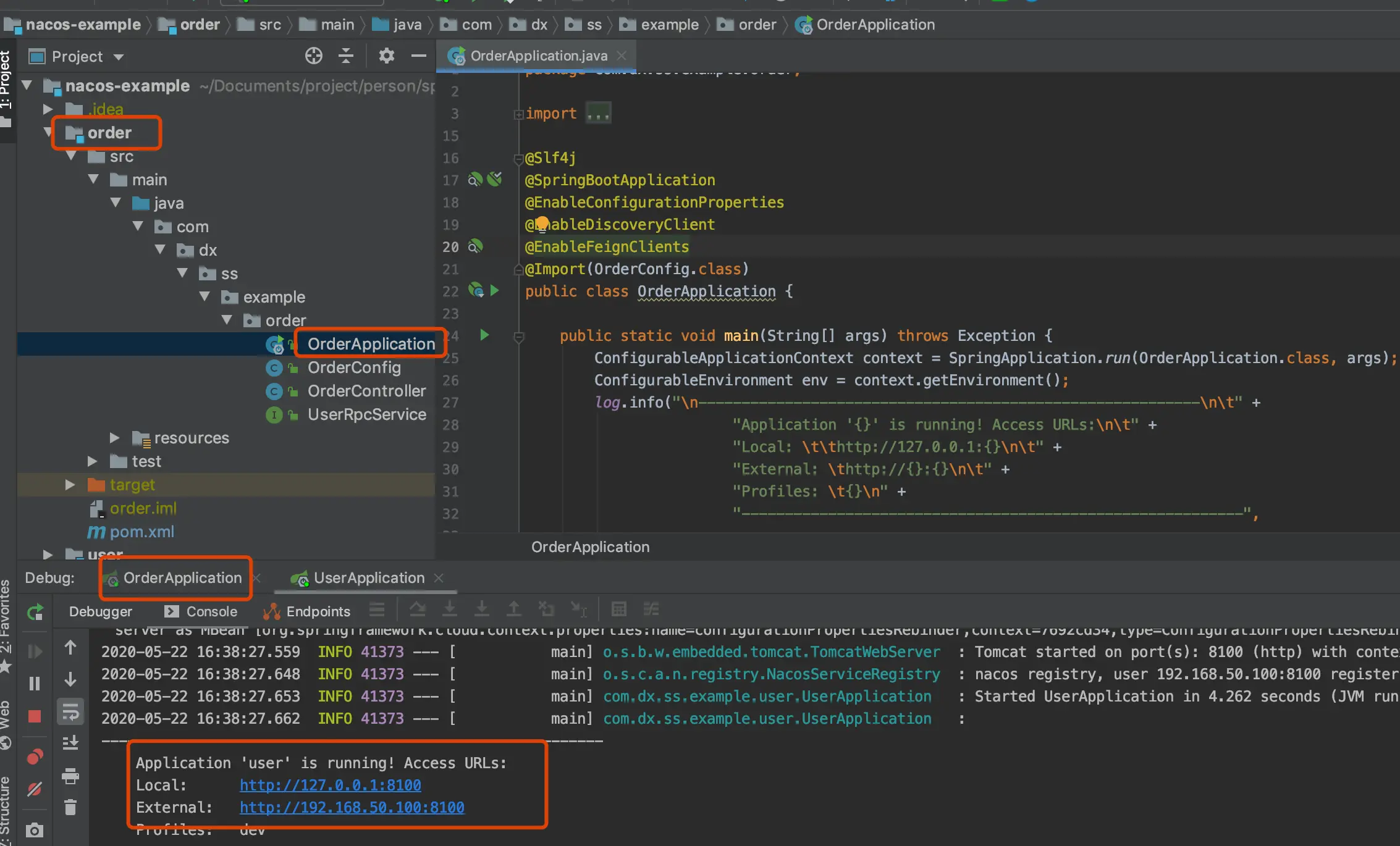Viewport: 1400px width, 846px height.
Task: Toggle soft-wrap in the console
Action: click(70, 712)
